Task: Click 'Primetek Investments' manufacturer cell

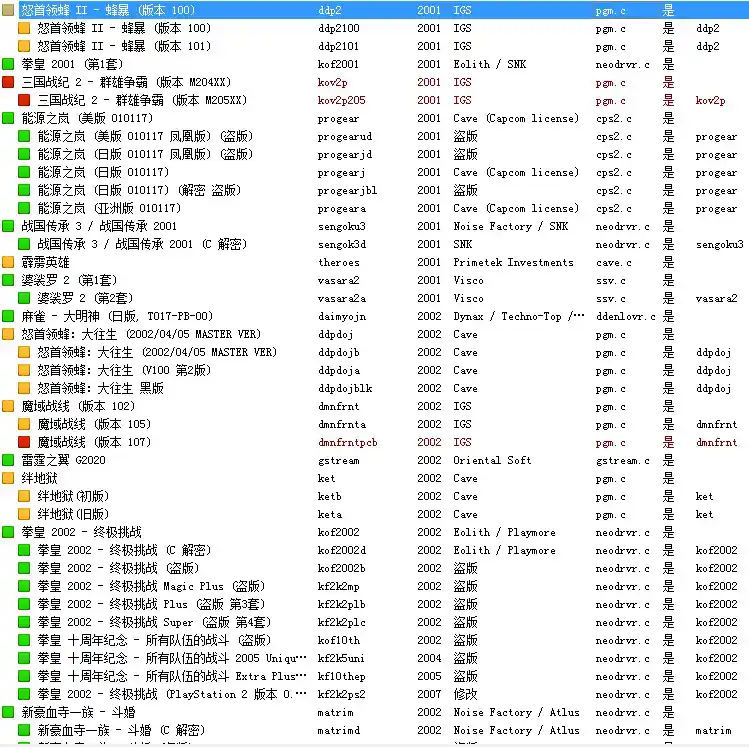Action: [x=514, y=262]
